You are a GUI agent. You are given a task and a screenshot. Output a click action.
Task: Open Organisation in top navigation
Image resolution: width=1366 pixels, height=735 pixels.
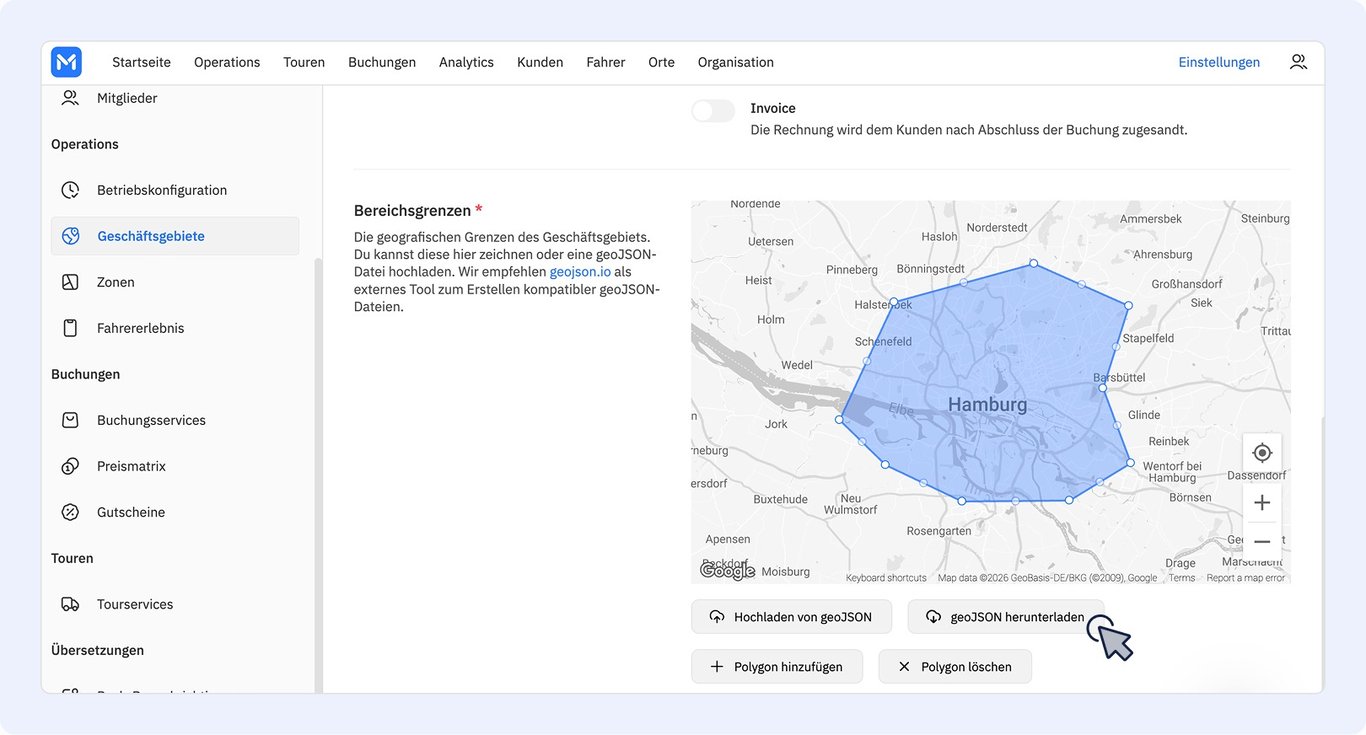736,62
